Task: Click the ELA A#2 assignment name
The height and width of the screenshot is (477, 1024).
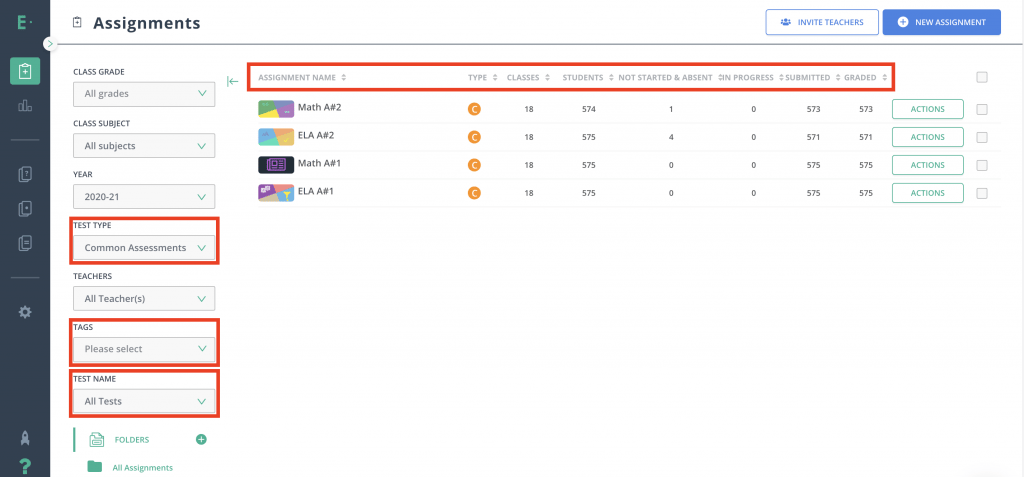Action: click(316, 135)
